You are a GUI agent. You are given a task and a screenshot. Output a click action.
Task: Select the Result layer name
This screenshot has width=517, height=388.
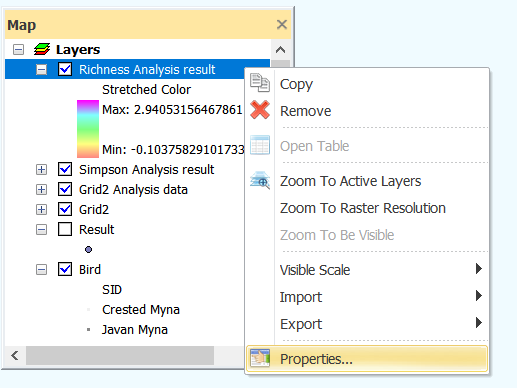click(96, 230)
